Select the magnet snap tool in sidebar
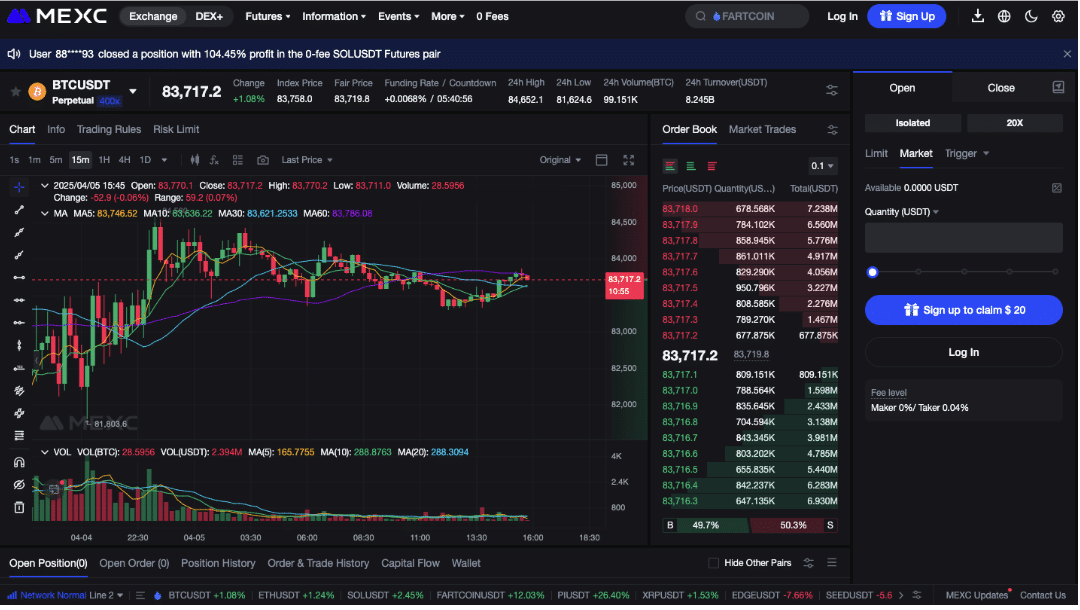 (19, 463)
